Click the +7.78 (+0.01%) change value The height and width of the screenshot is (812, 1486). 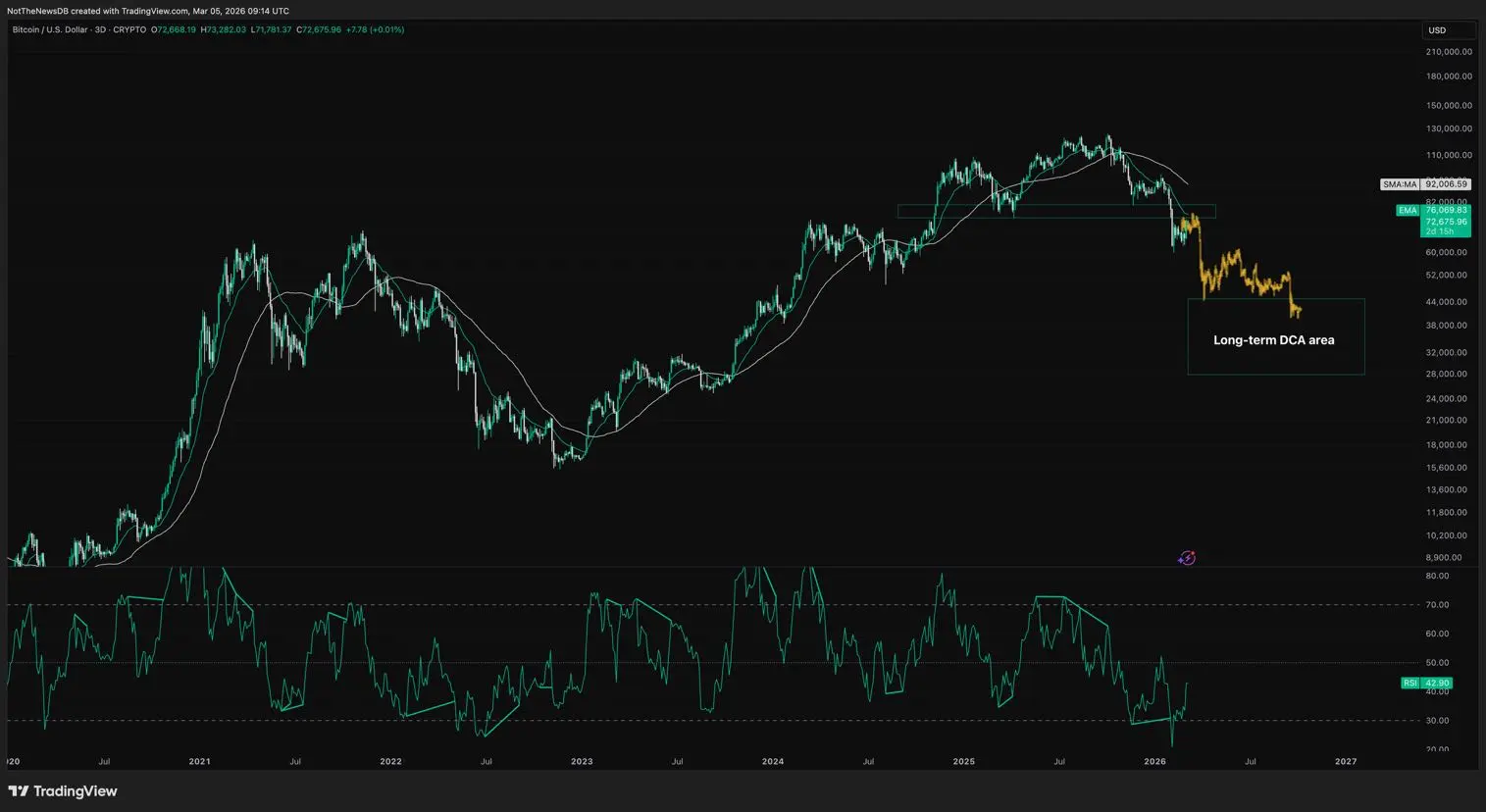pyautogui.click(x=375, y=30)
